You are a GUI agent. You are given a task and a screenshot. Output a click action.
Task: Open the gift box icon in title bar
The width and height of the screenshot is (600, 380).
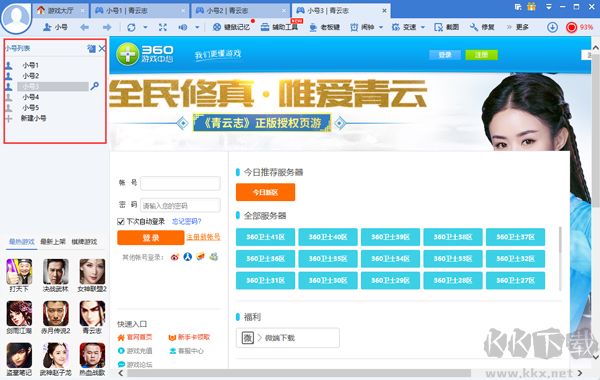(531, 7)
